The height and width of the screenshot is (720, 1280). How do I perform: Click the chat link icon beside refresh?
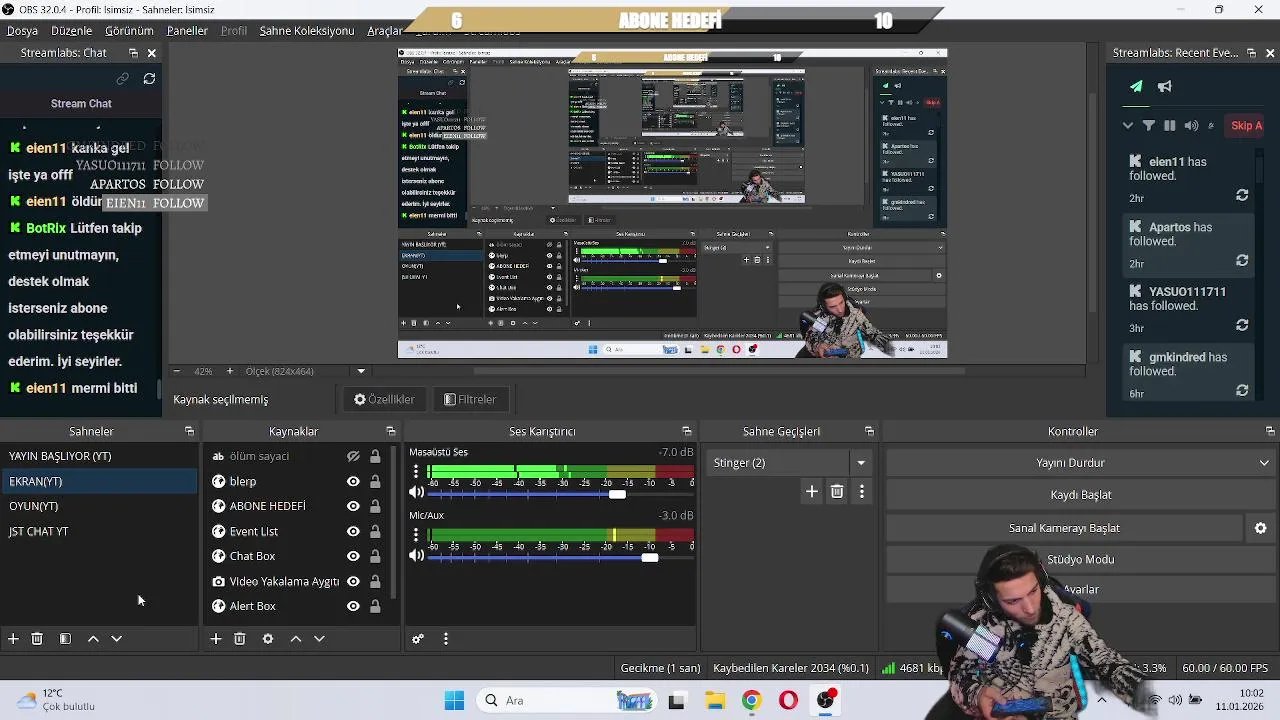(x=122, y=78)
